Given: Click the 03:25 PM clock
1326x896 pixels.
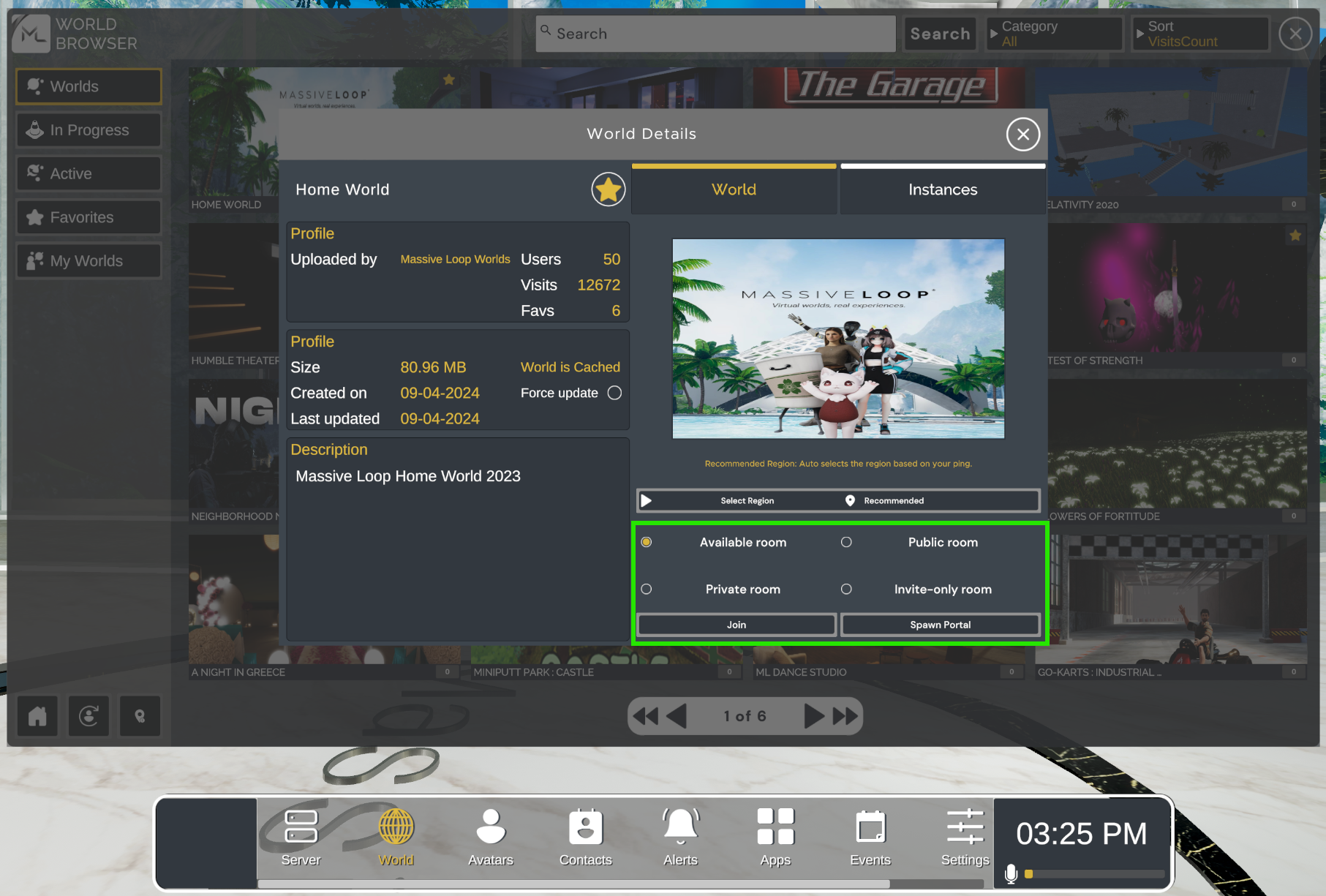Looking at the screenshot, I should coord(1081,833).
